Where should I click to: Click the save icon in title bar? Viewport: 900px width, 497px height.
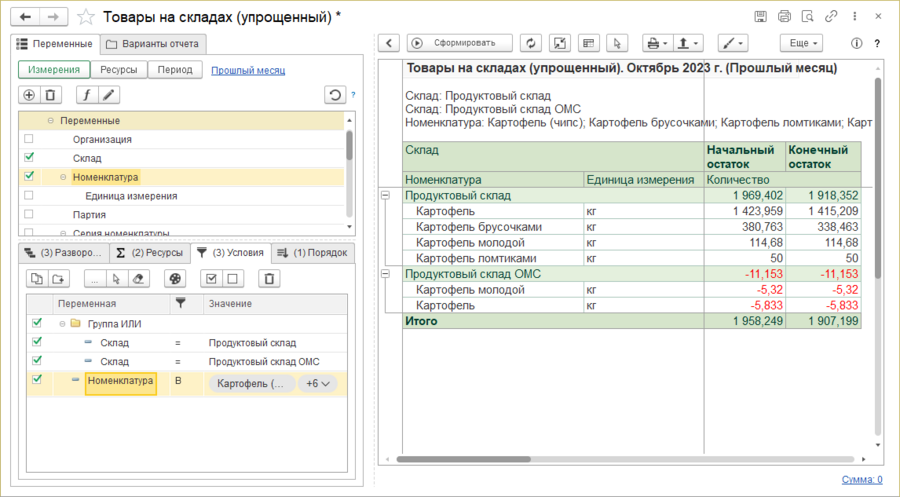pyautogui.click(x=762, y=17)
